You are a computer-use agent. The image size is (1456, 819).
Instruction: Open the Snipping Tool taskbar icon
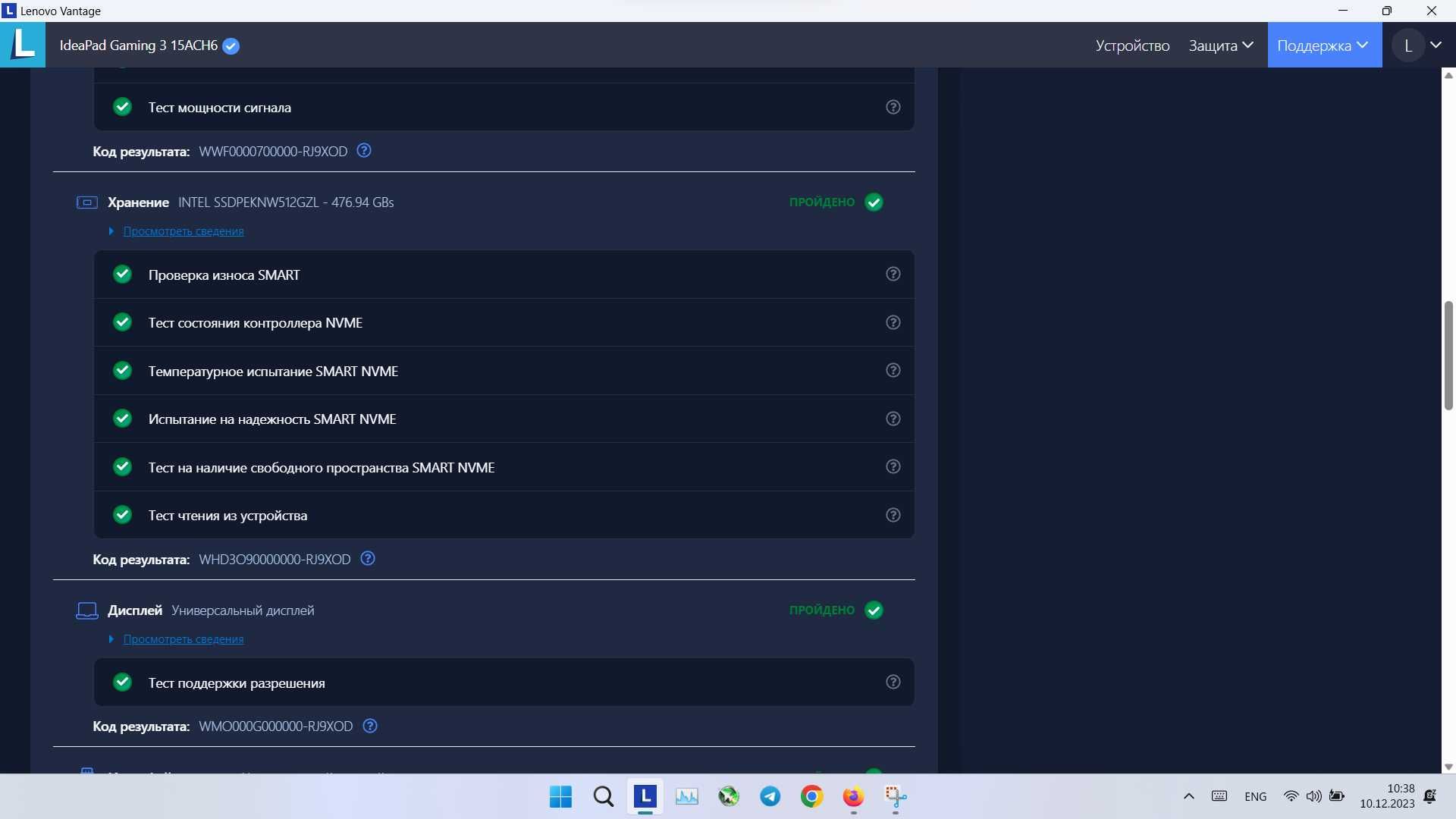tap(896, 796)
